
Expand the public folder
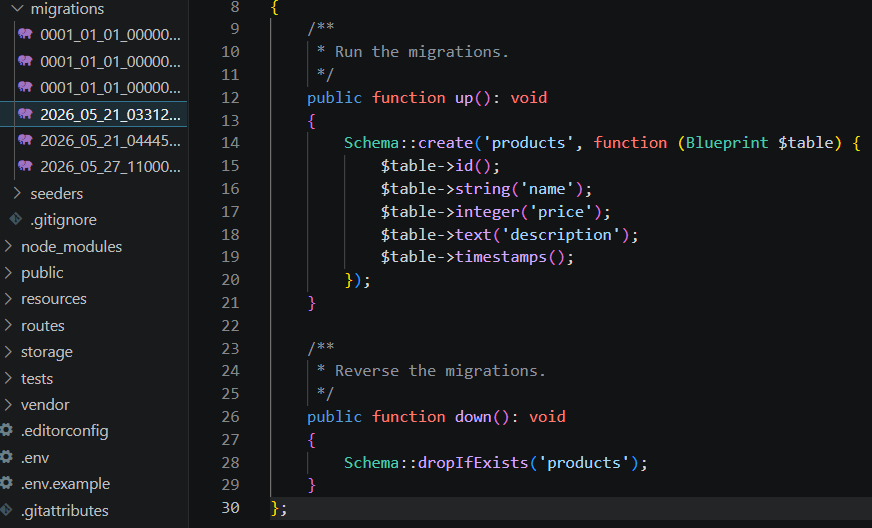pyautogui.click(x=8, y=273)
